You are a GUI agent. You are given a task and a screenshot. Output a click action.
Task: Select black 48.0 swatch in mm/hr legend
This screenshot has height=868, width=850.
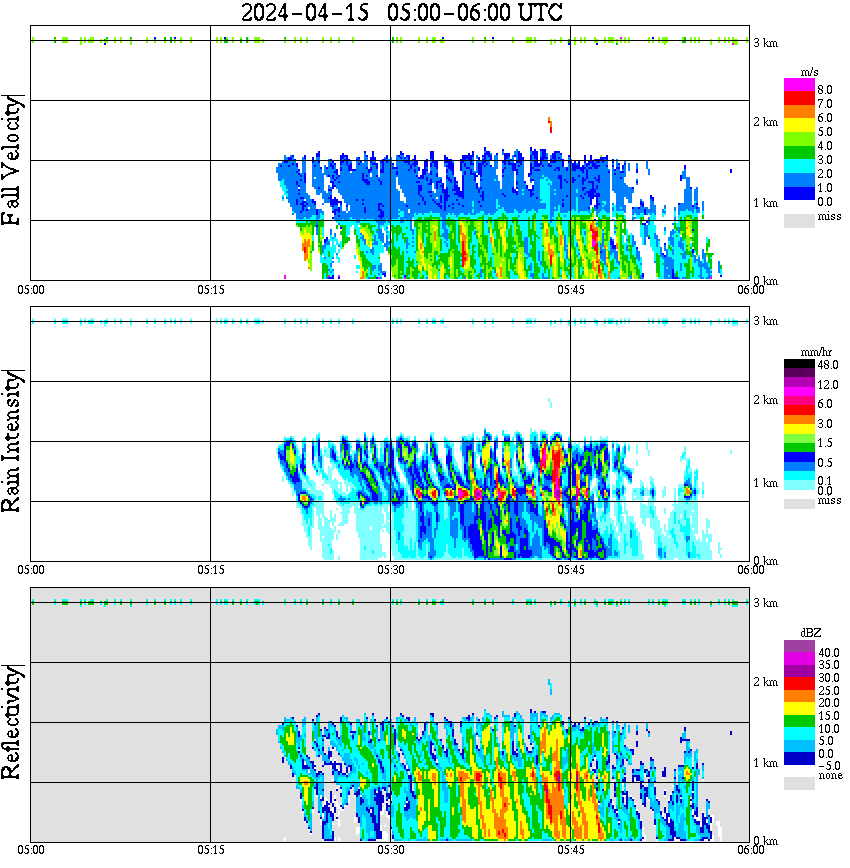[799, 364]
